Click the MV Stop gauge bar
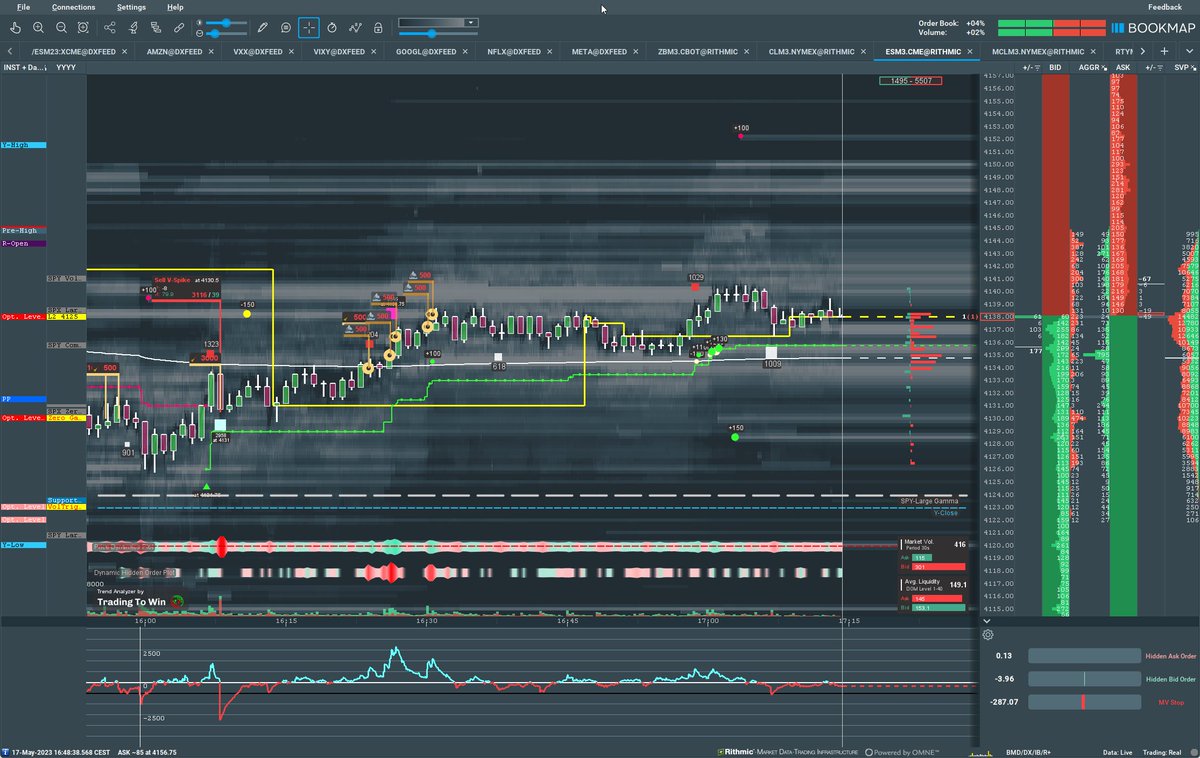Viewport: 1200px width, 758px height. [1084, 702]
